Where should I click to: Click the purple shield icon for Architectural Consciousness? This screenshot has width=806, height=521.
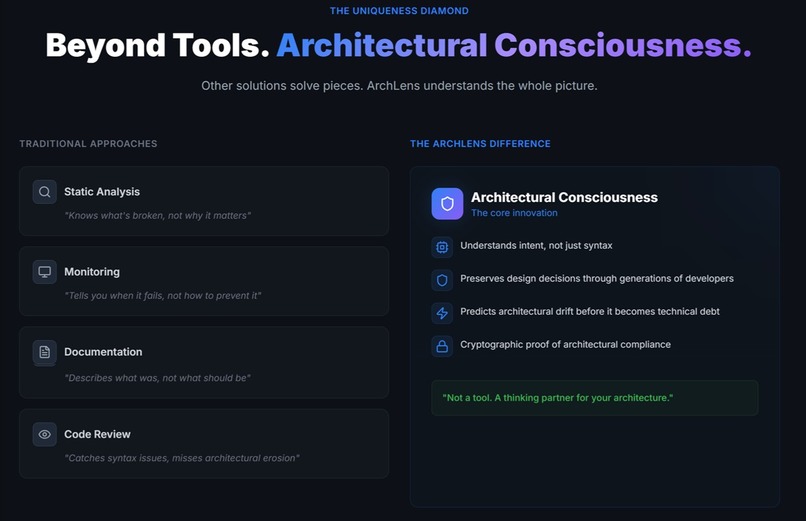447,203
